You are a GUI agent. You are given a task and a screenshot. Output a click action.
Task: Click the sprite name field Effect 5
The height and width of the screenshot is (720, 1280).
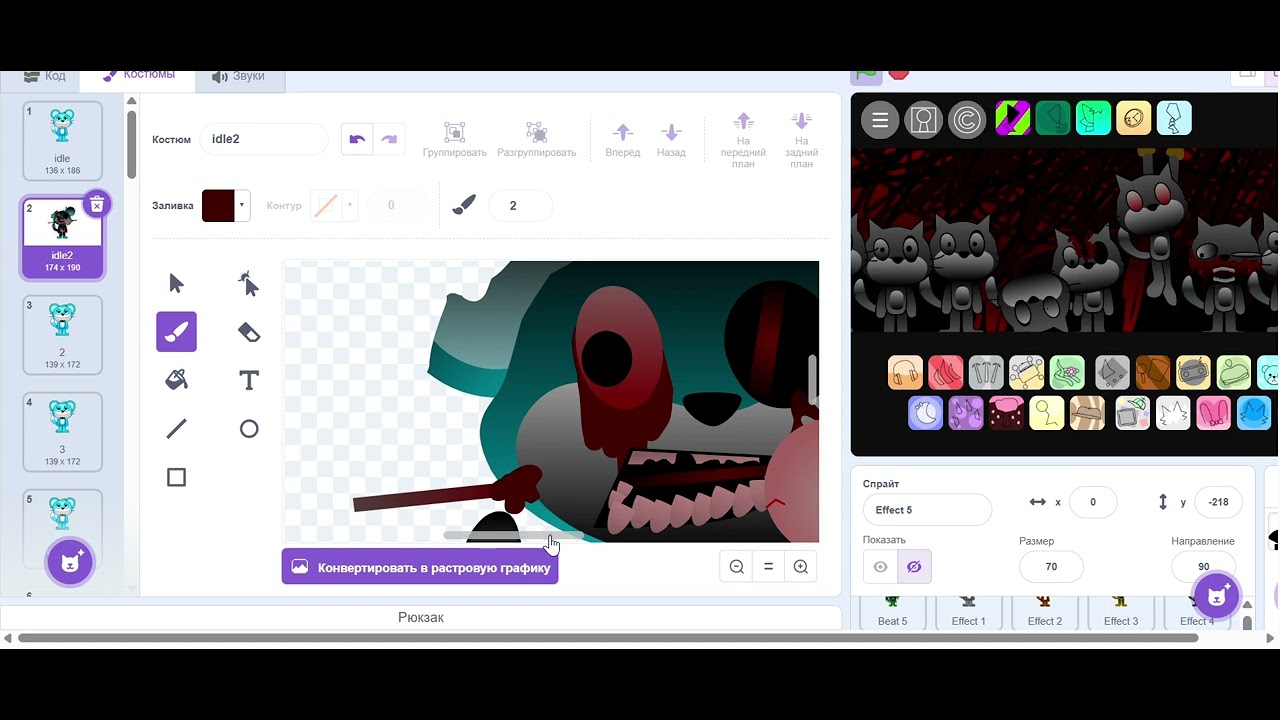(x=927, y=510)
